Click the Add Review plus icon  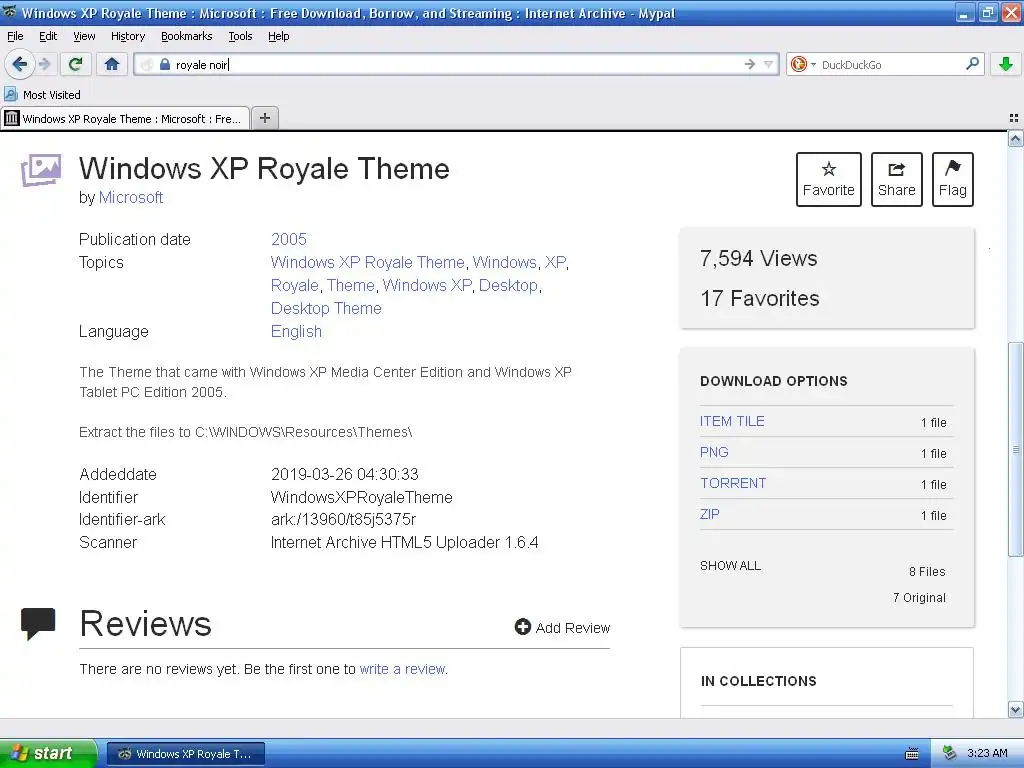coord(522,627)
